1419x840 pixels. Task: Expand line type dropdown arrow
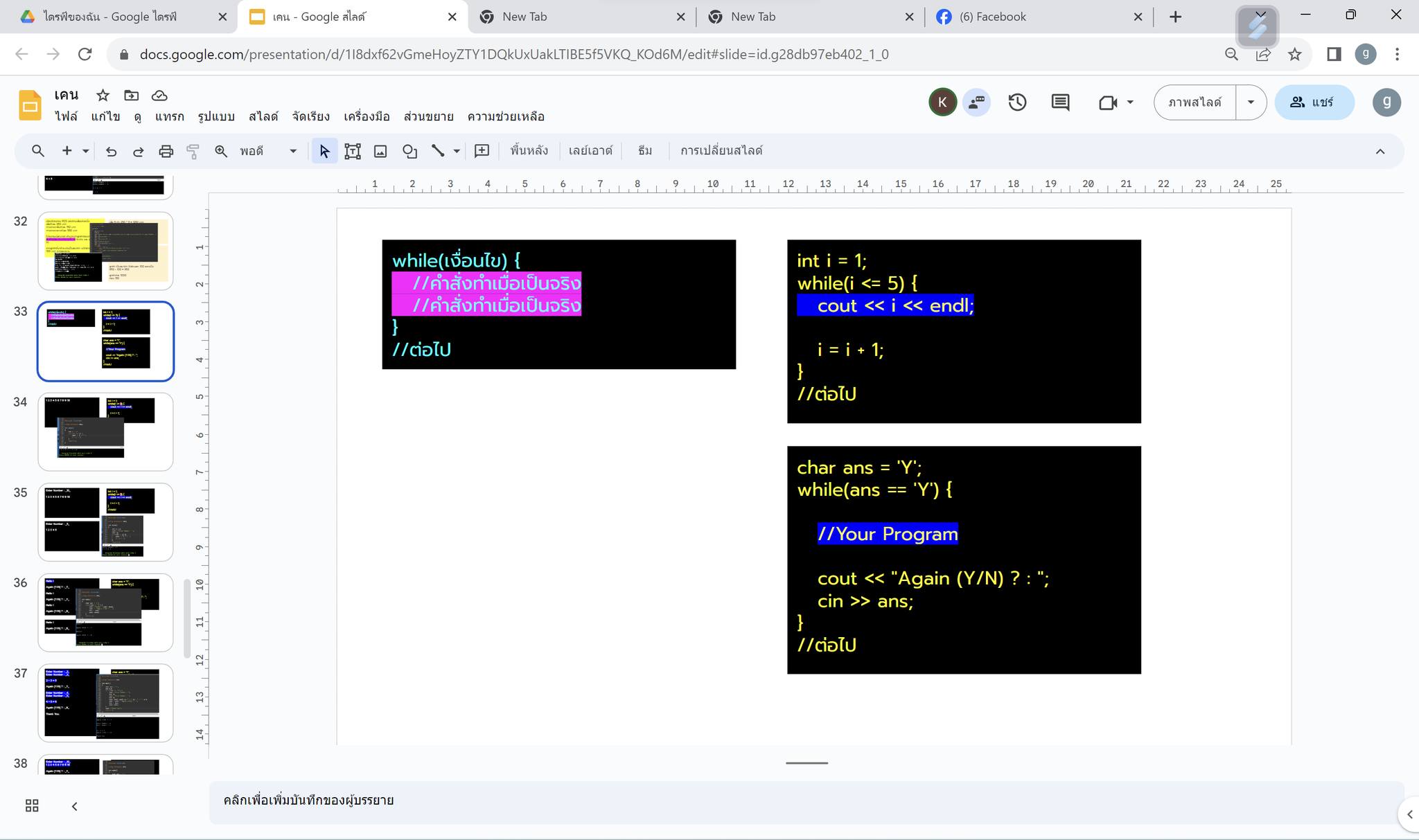click(457, 151)
